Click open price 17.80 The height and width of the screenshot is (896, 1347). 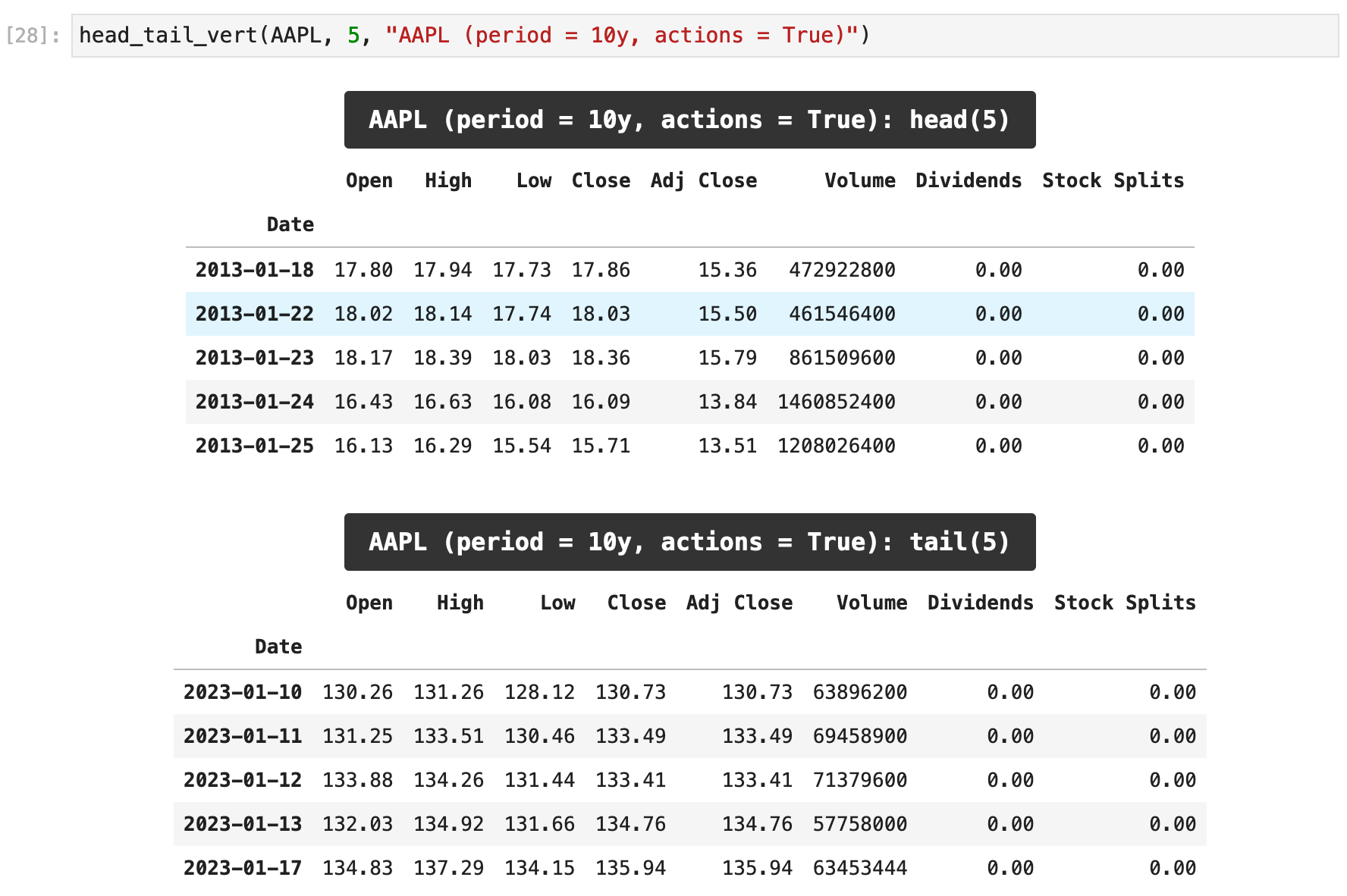pos(363,270)
